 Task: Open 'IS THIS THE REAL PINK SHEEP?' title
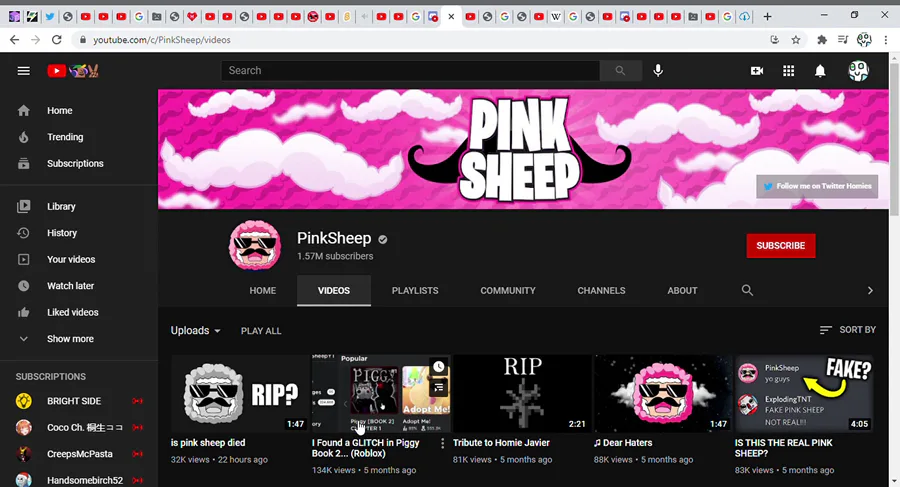point(783,448)
